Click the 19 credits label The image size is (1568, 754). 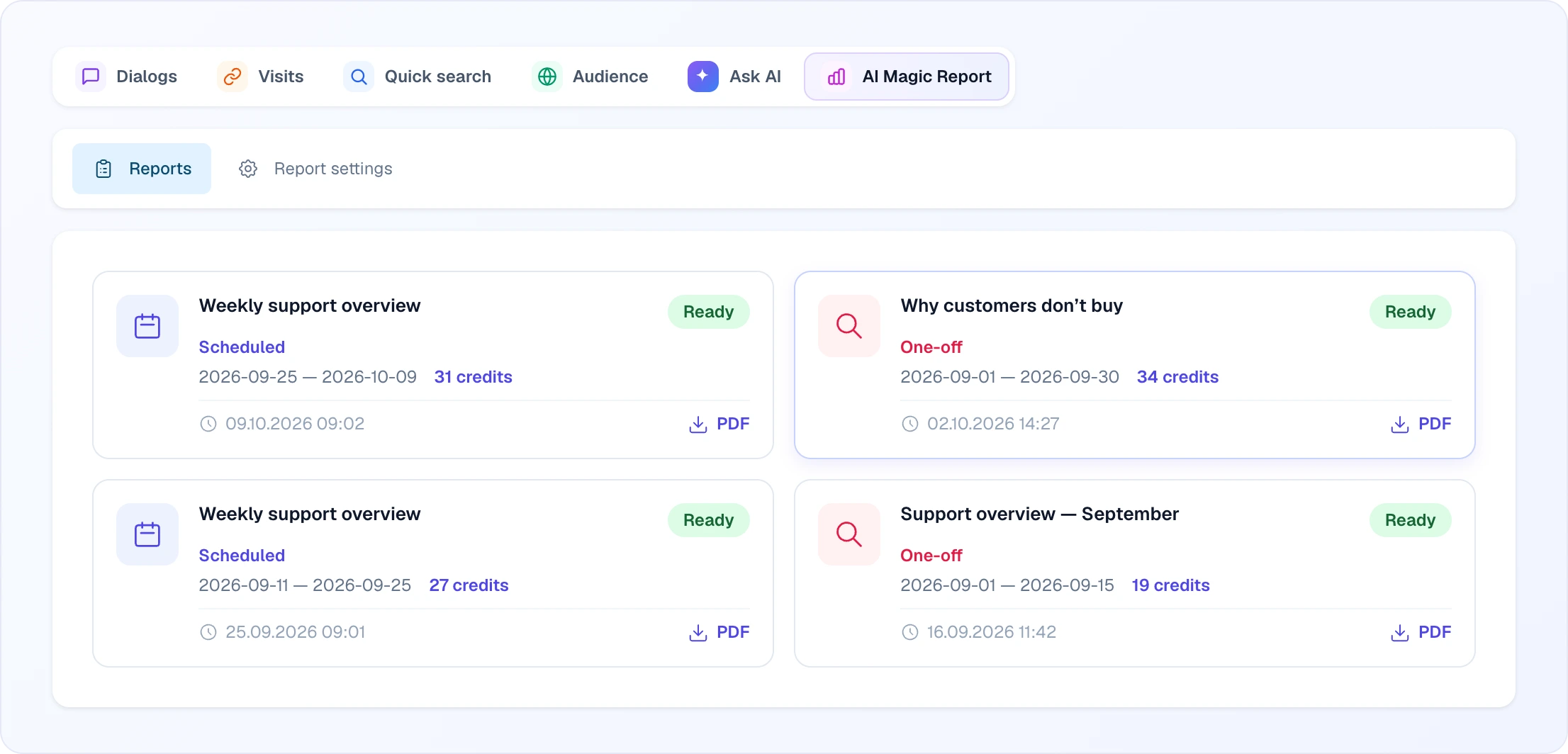[x=1170, y=585]
